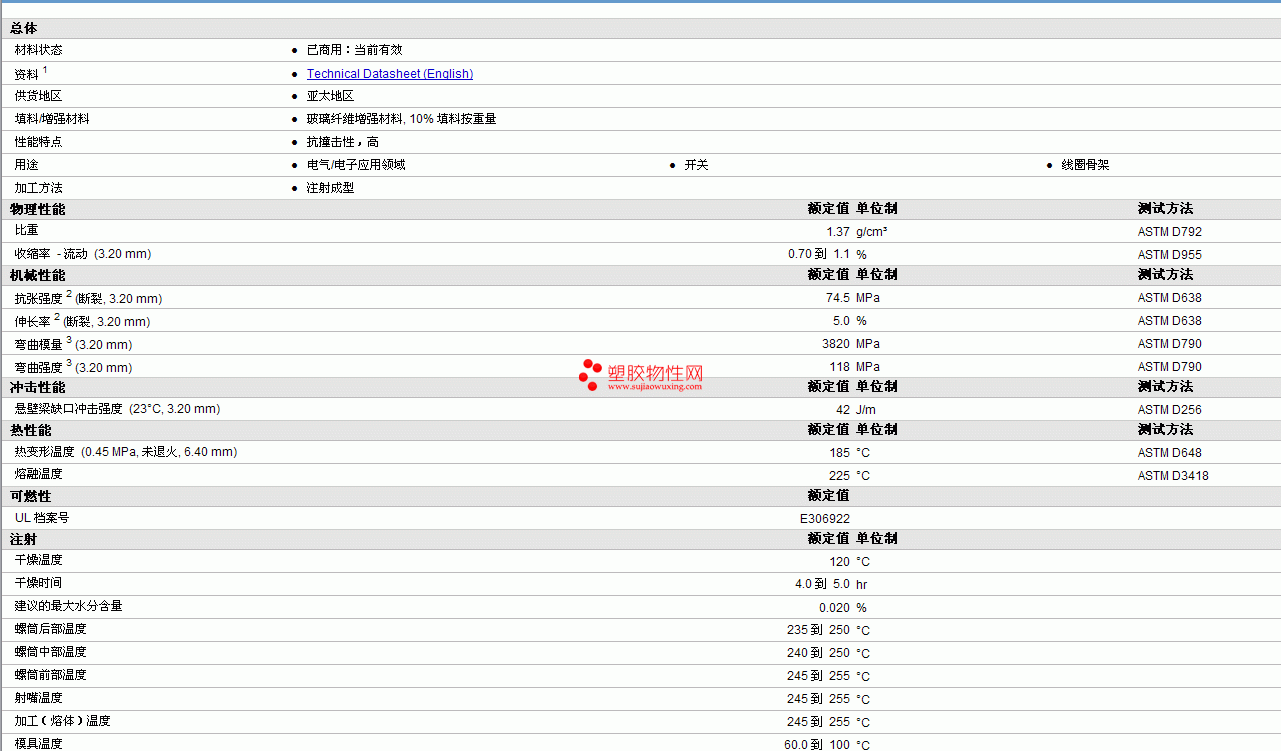
Task: Select the '供货地区' row label
Action: coord(39,96)
